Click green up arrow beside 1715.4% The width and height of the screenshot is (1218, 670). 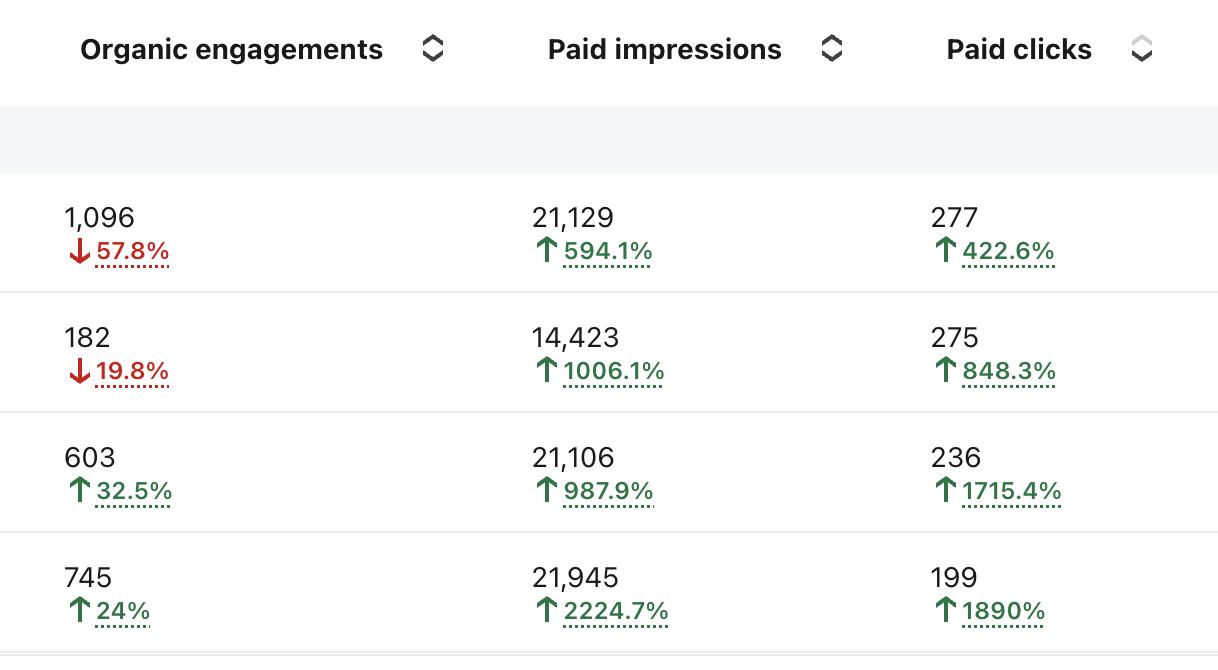click(x=946, y=491)
